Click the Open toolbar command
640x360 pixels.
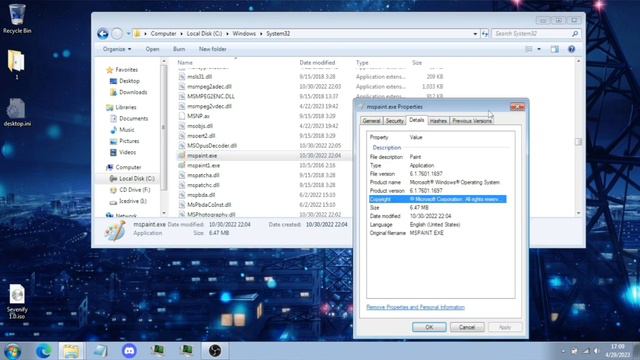click(152, 49)
